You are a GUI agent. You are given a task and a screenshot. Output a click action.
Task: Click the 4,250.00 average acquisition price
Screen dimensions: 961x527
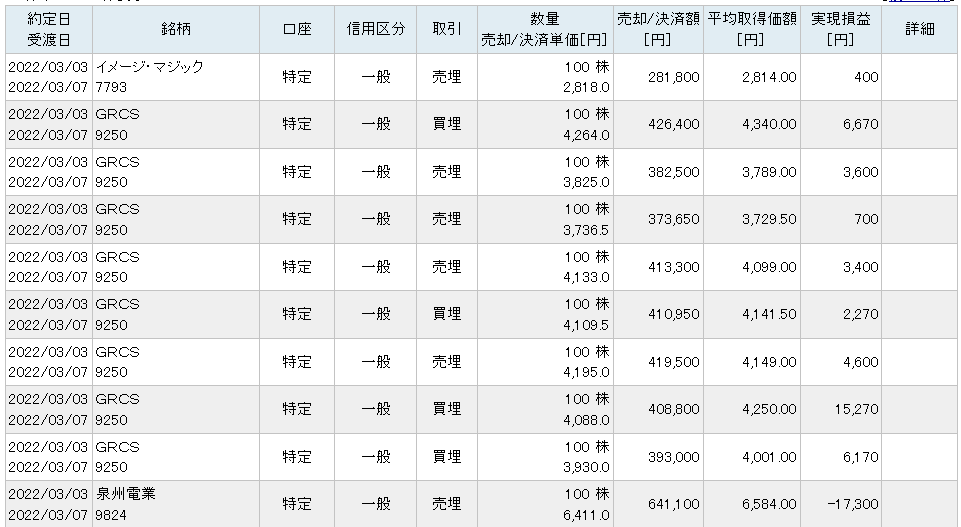pyautogui.click(x=769, y=409)
